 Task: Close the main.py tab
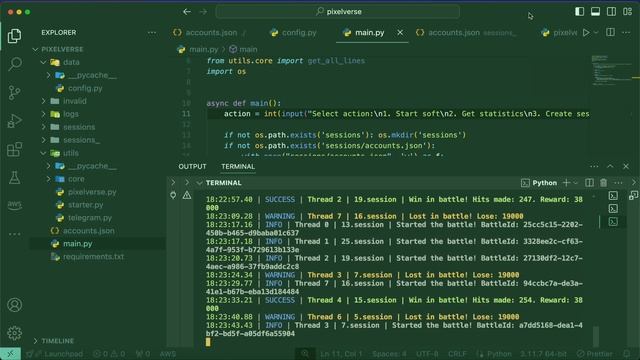pos(400,33)
